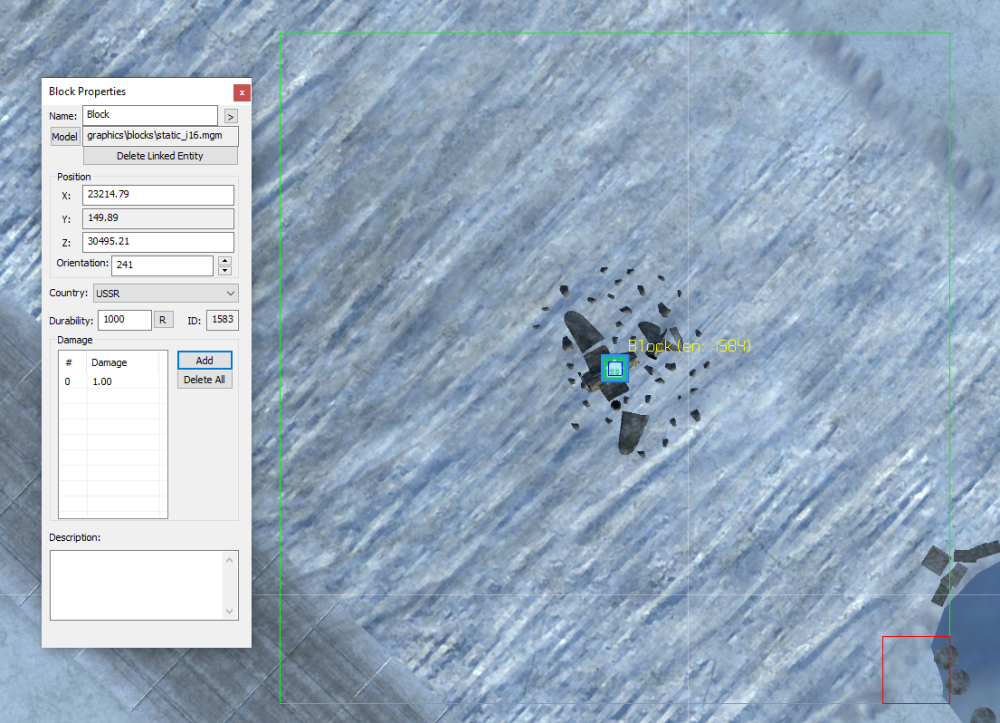The image size is (1000, 723).
Task: Focus the X position field
Action: 158,195
